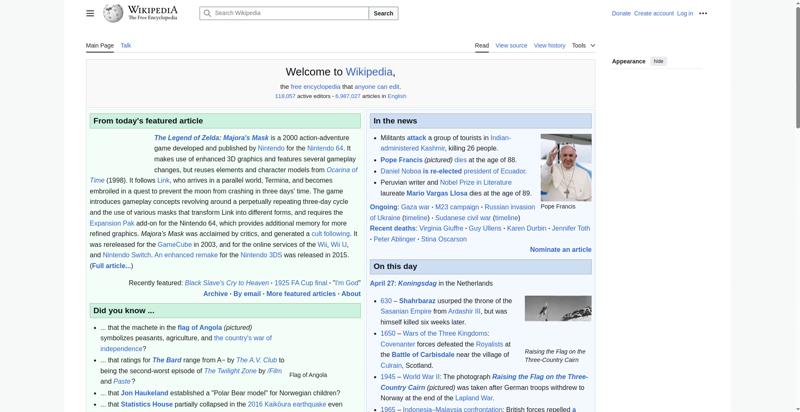
Task: Open Majora's Mask featured article link
Action: (x=211, y=138)
